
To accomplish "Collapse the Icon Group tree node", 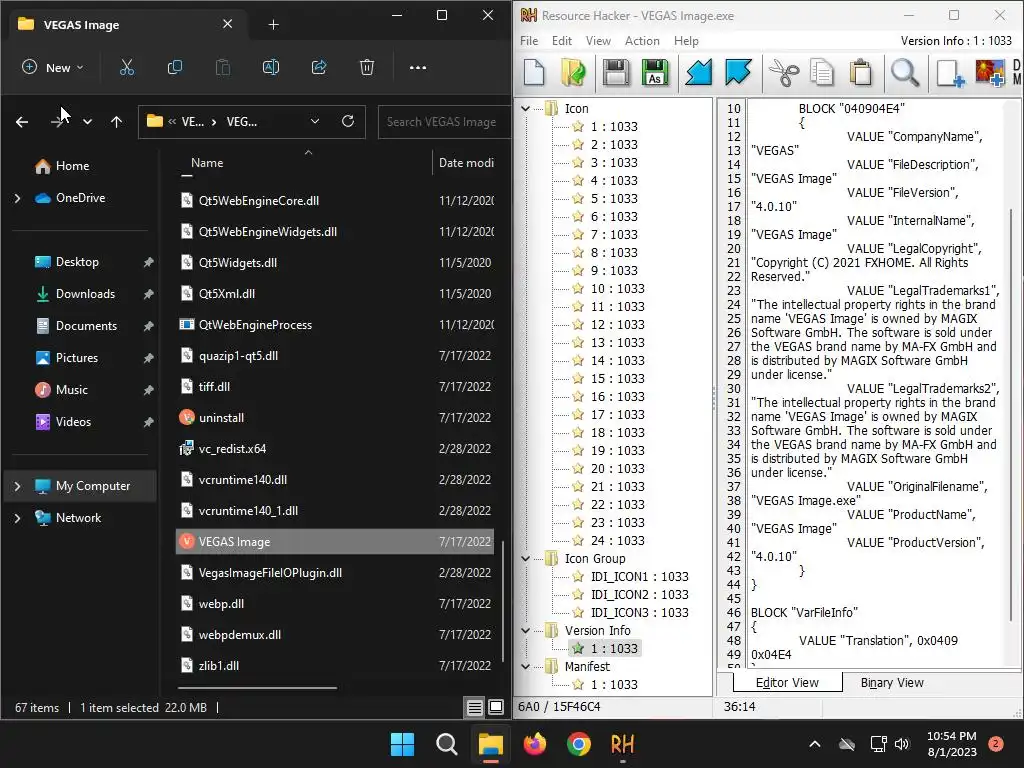I will (x=526, y=558).
